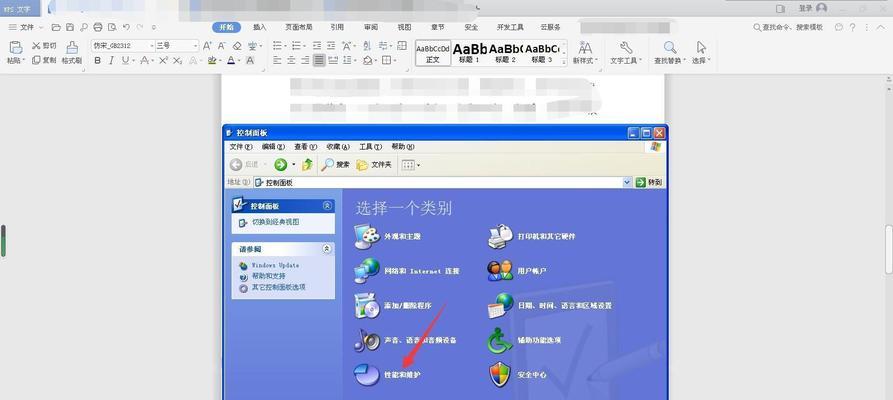Viewport: 893px width, 400px height.
Task: Pick the text highlight color button
Action: click(212, 60)
